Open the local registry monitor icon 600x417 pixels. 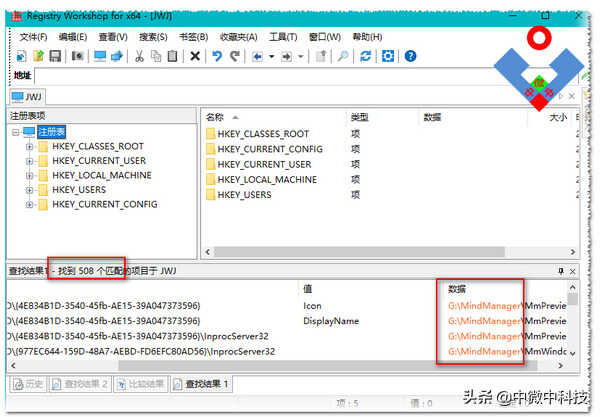(100, 56)
